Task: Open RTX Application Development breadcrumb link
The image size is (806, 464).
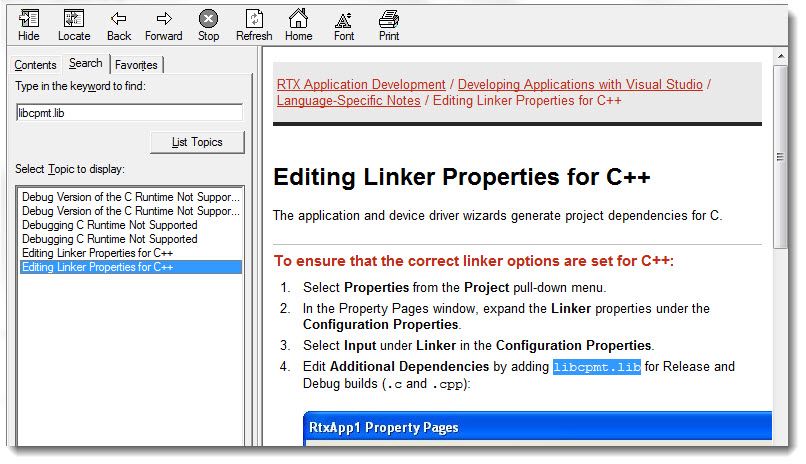Action: tap(361, 85)
